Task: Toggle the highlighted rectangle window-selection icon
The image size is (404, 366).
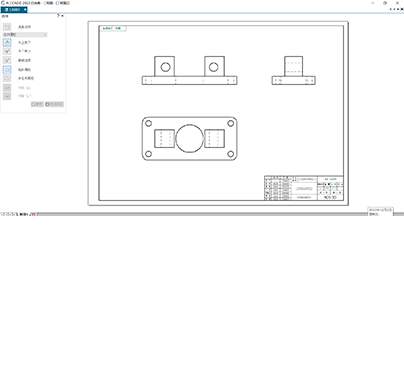Action: (x=7, y=69)
